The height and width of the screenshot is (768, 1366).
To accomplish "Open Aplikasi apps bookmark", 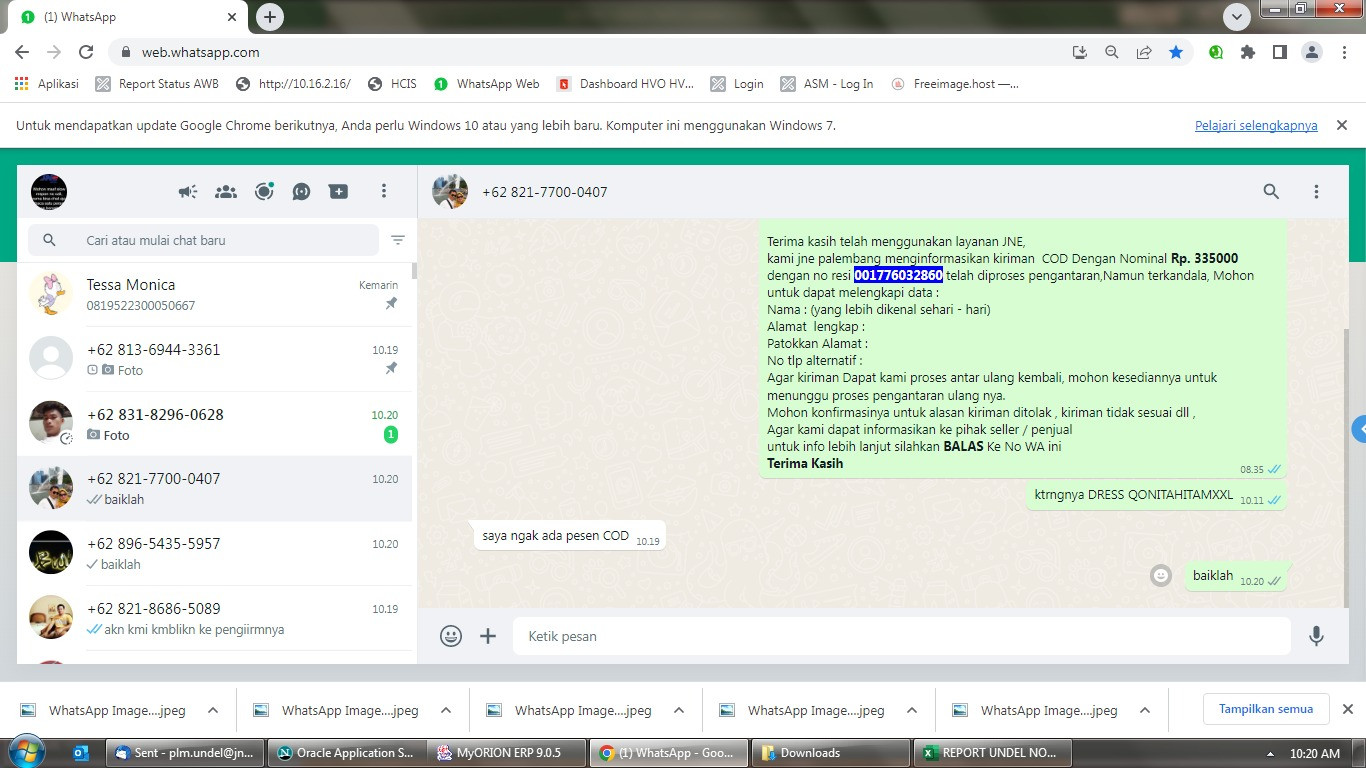I will tap(47, 84).
